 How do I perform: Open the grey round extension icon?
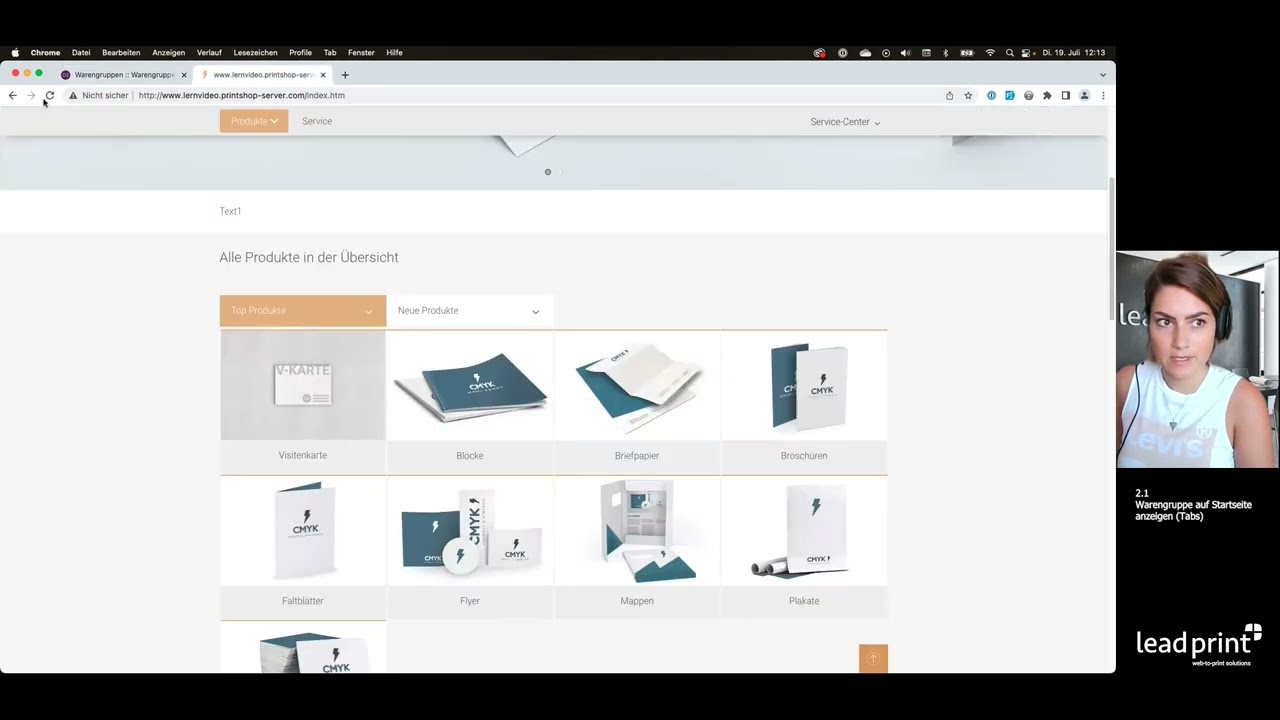pyautogui.click(x=1028, y=96)
